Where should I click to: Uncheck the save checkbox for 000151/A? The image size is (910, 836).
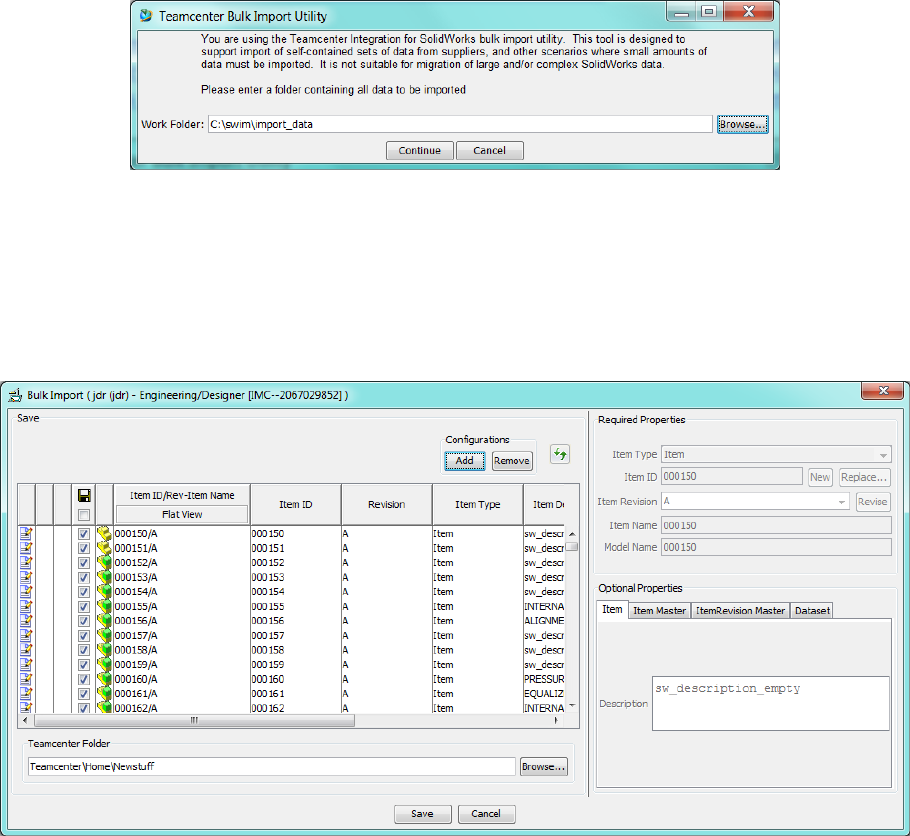(84, 548)
